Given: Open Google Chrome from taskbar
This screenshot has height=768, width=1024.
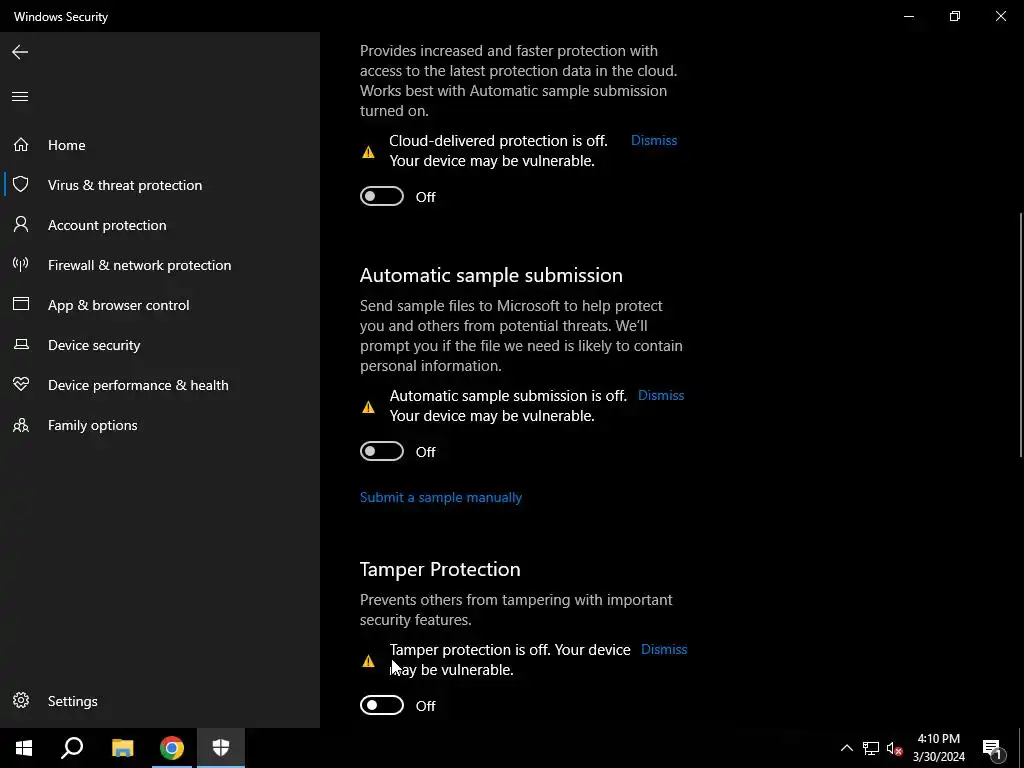Looking at the screenshot, I should pyautogui.click(x=172, y=748).
